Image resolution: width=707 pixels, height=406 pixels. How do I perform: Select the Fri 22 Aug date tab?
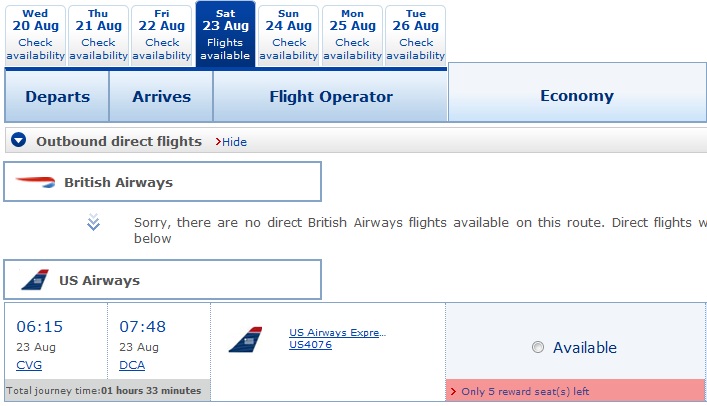click(162, 35)
